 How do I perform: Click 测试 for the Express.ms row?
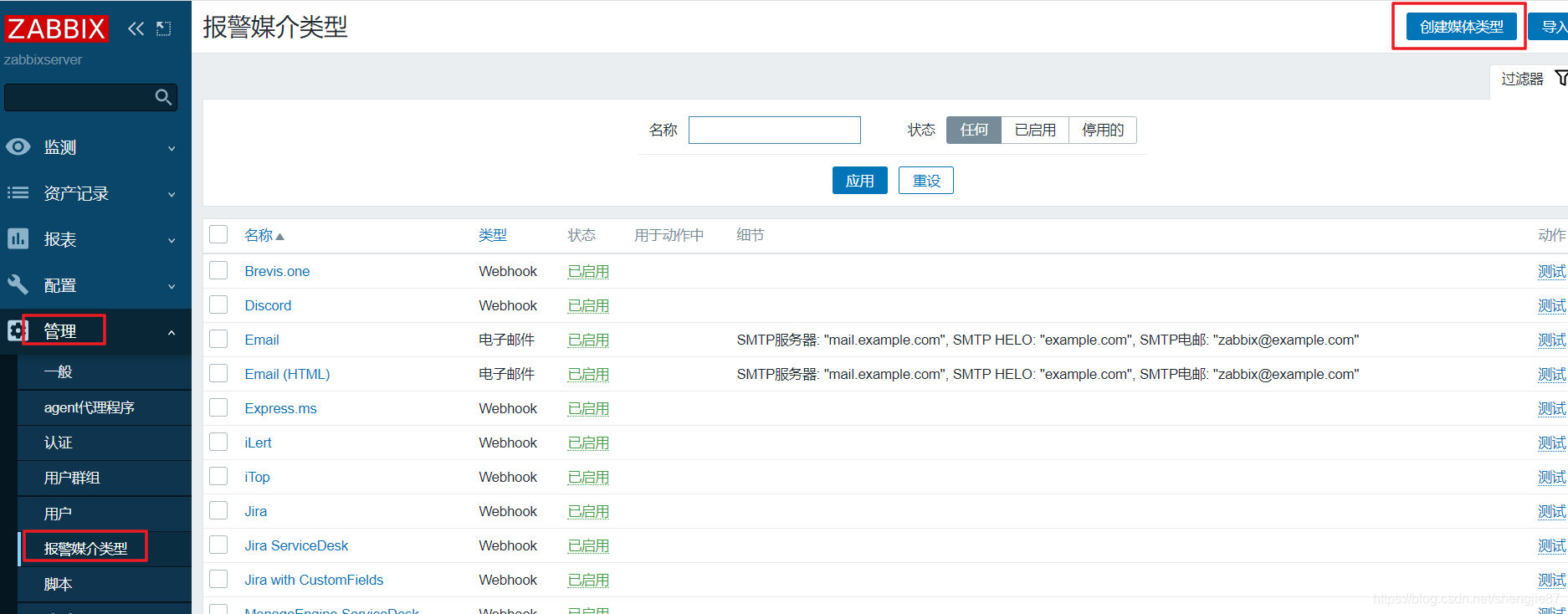coord(1551,408)
